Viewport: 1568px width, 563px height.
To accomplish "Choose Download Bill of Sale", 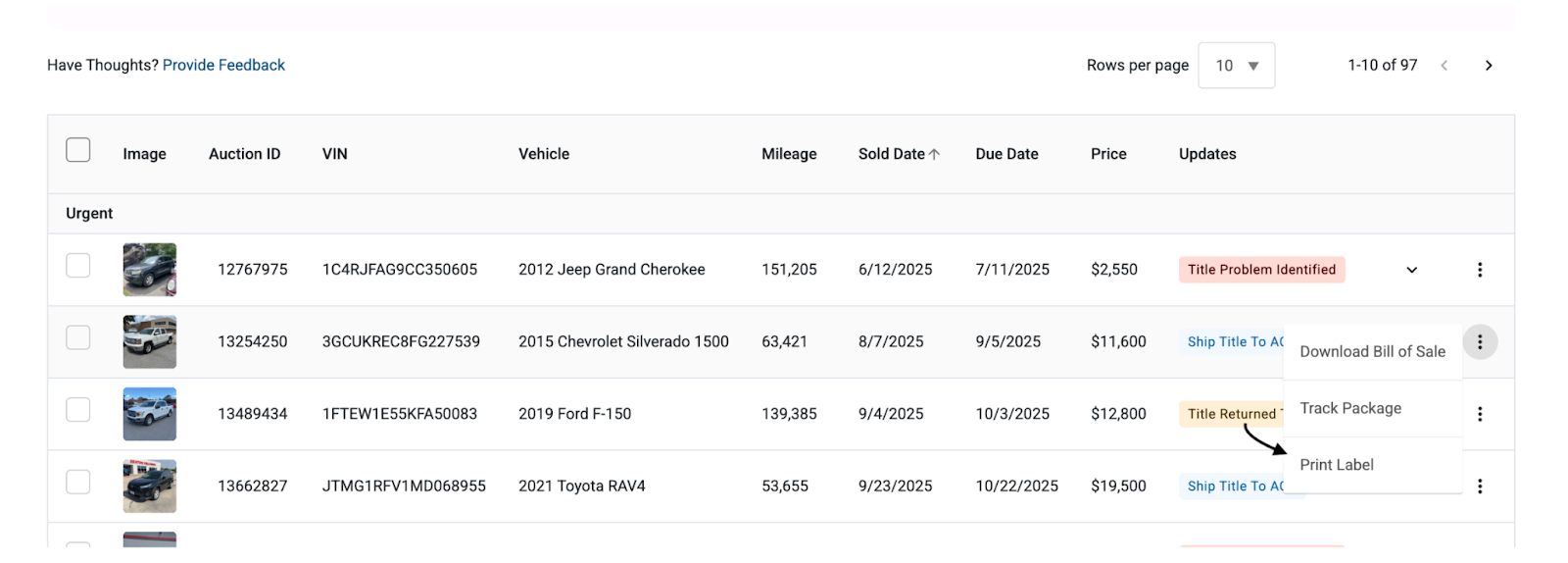I will click(x=1373, y=351).
